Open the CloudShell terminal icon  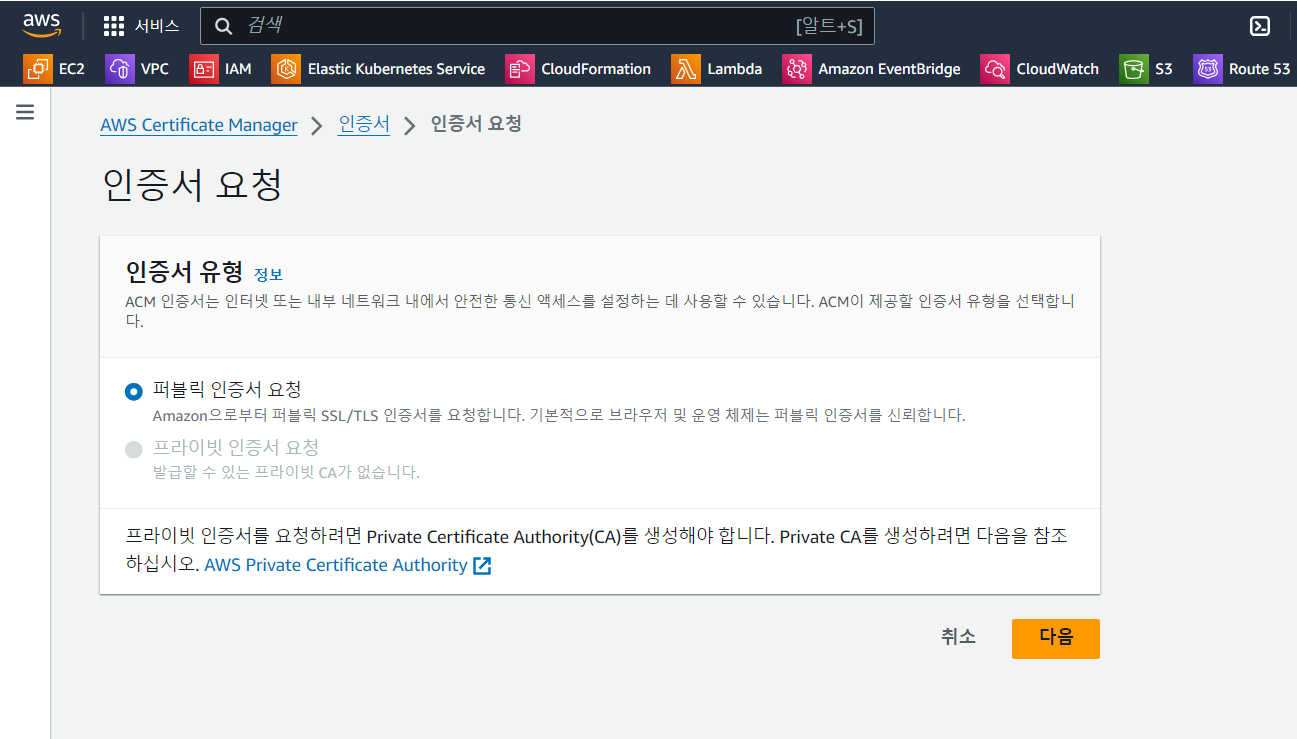click(1260, 26)
